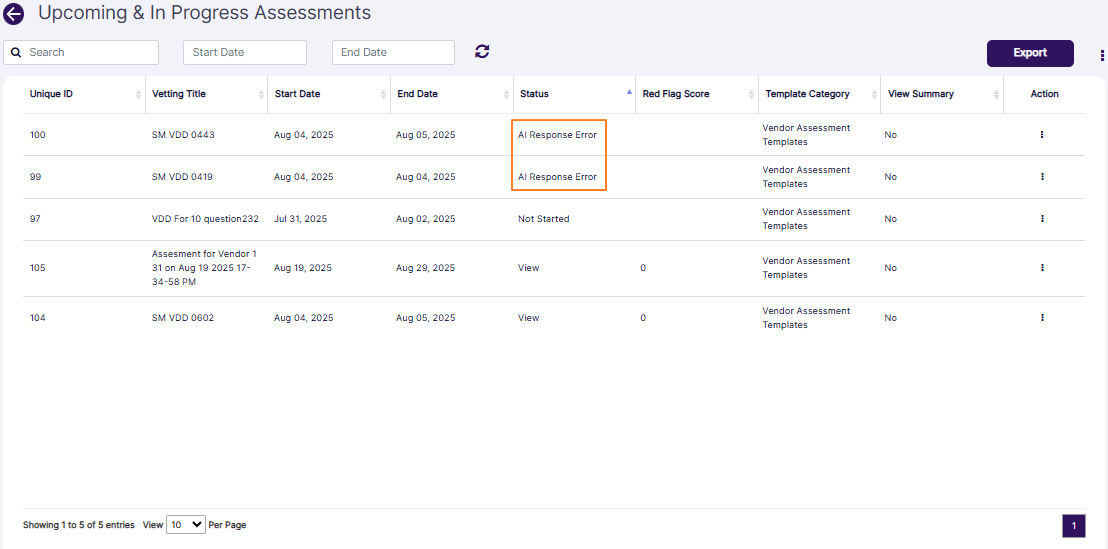Open action menu for VDD For 10 question232
1108x549 pixels.
coord(1042,219)
